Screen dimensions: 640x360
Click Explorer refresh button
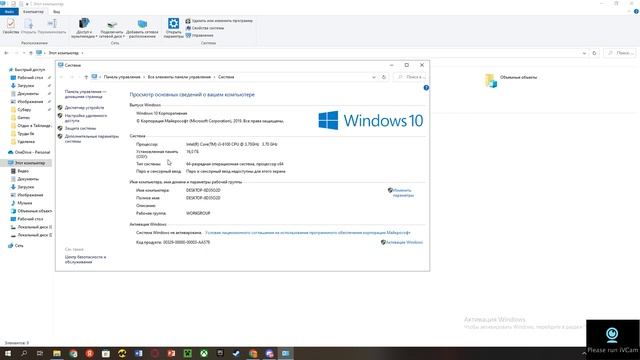coord(594,53)
